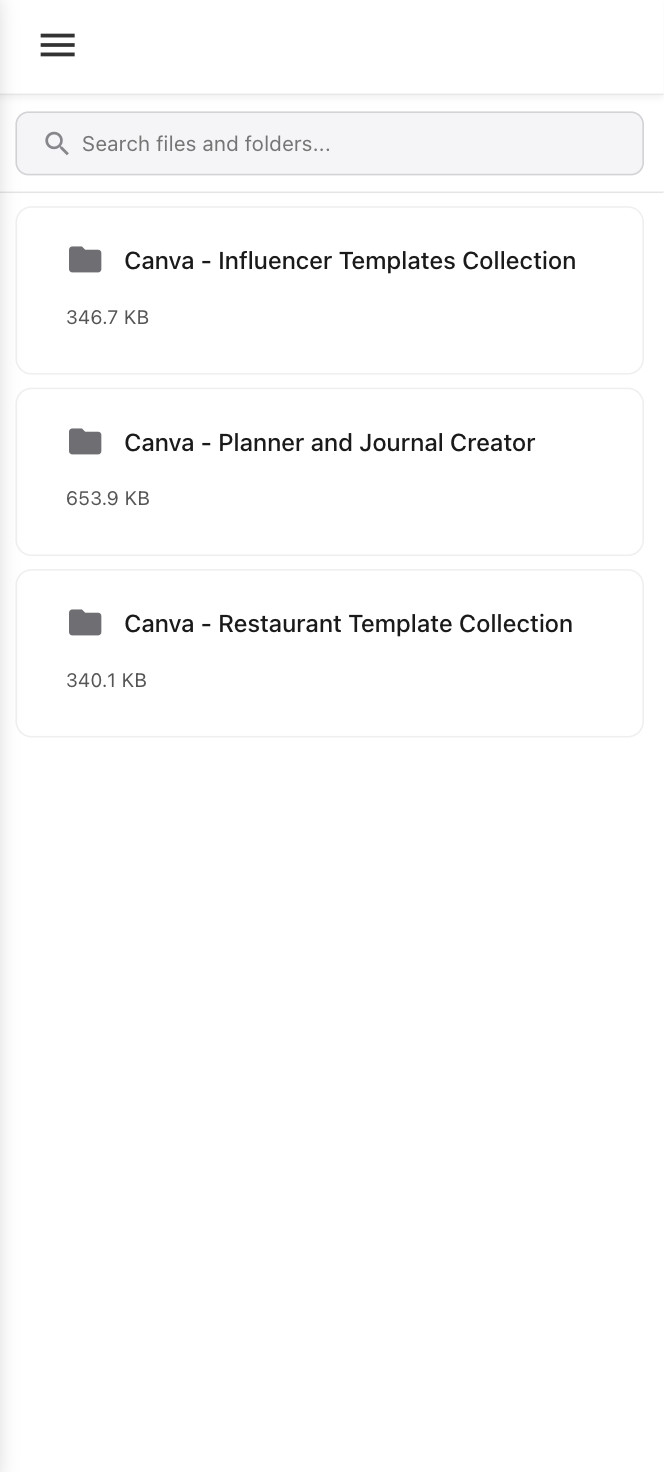Click the Influencer Templates Collection folder icon
This screenshot has height=1472, width=664.
[x=85, y=260]
